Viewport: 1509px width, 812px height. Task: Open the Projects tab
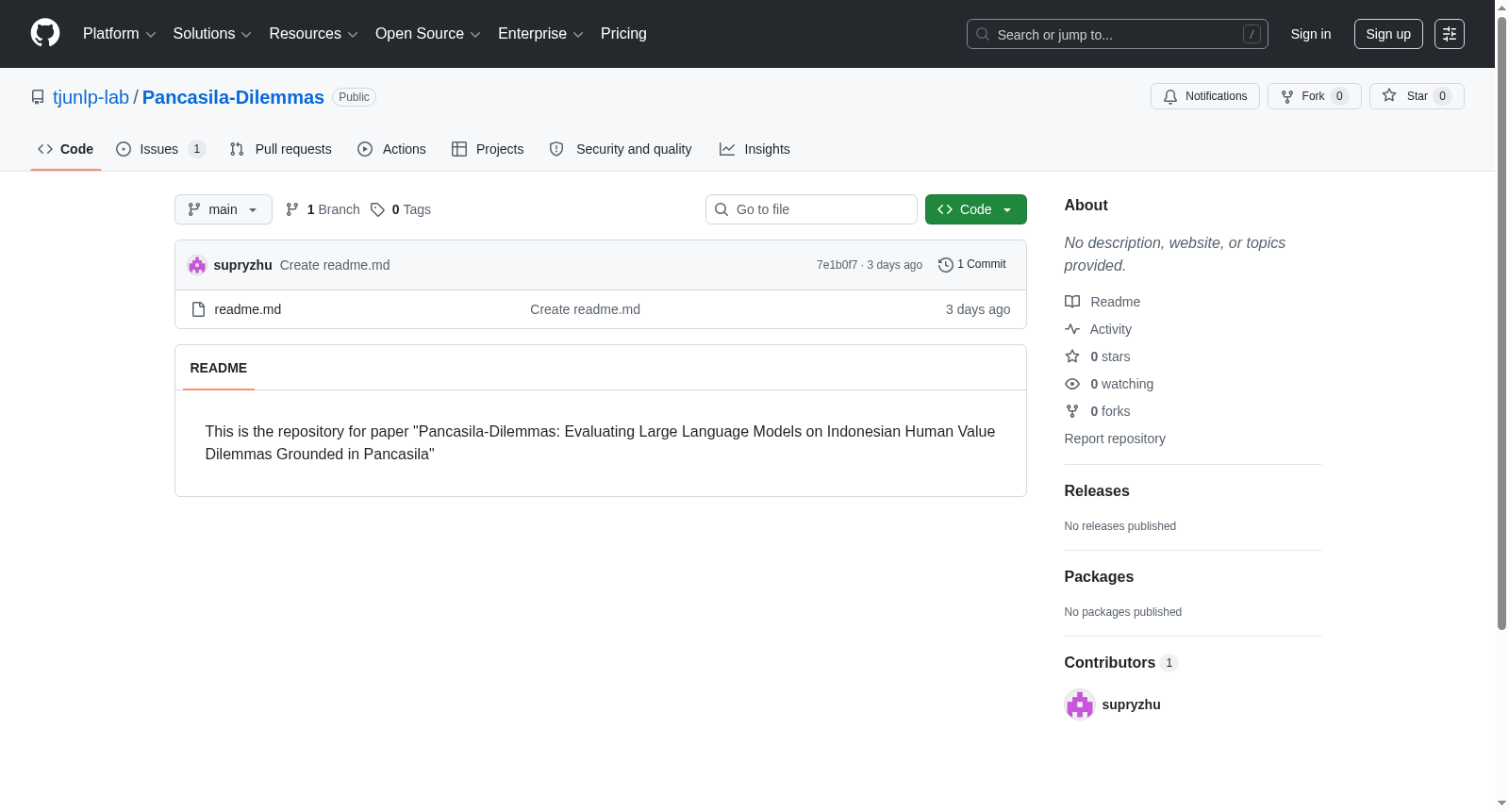pyautogui.click(x=488, y=149)
